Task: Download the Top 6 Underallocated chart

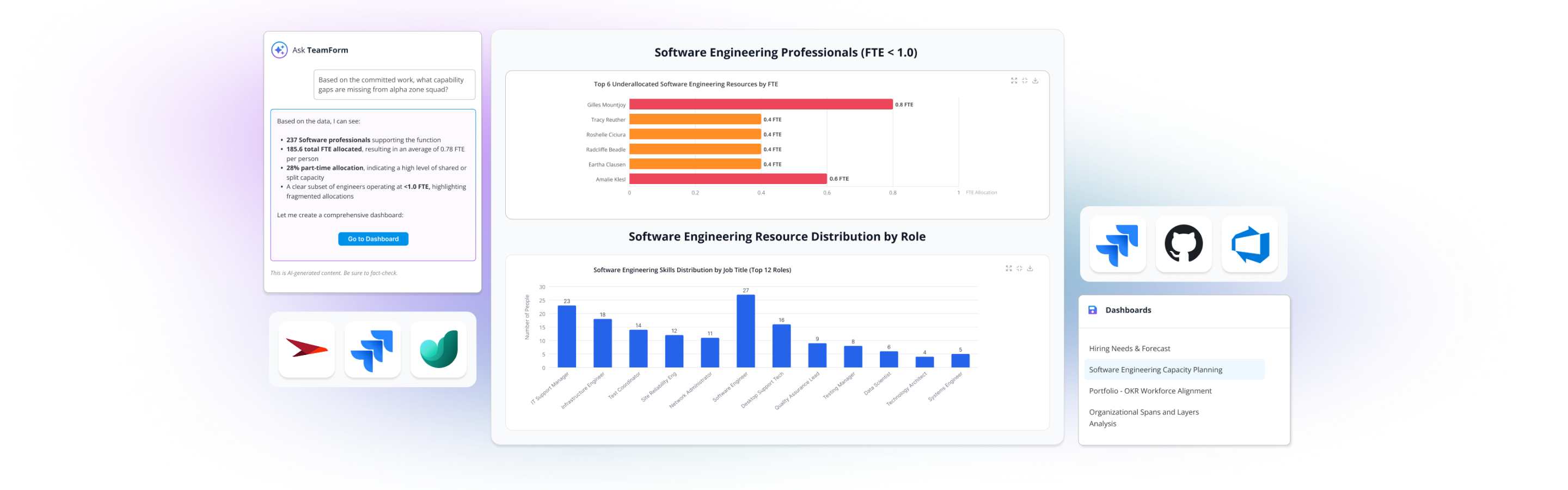Action: point(1036,81)
